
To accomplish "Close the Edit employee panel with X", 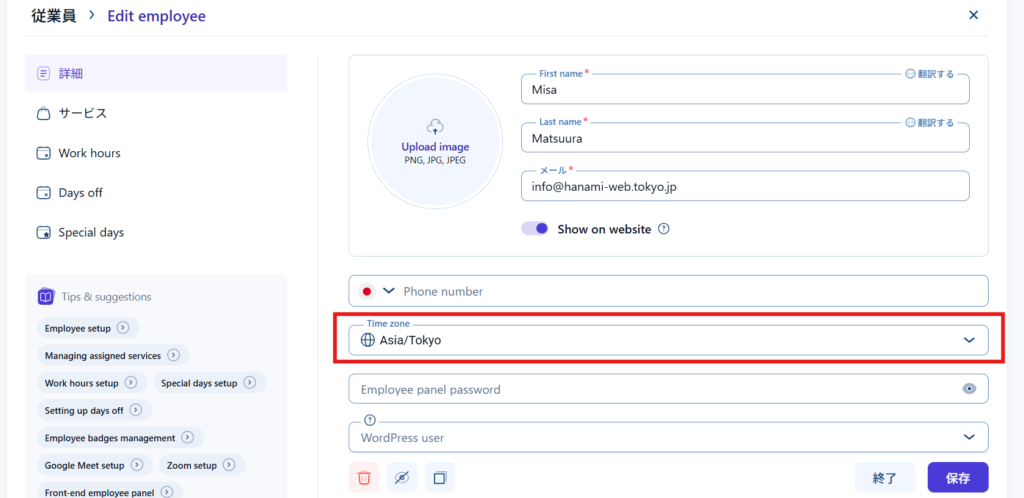I will pos(973,15).
